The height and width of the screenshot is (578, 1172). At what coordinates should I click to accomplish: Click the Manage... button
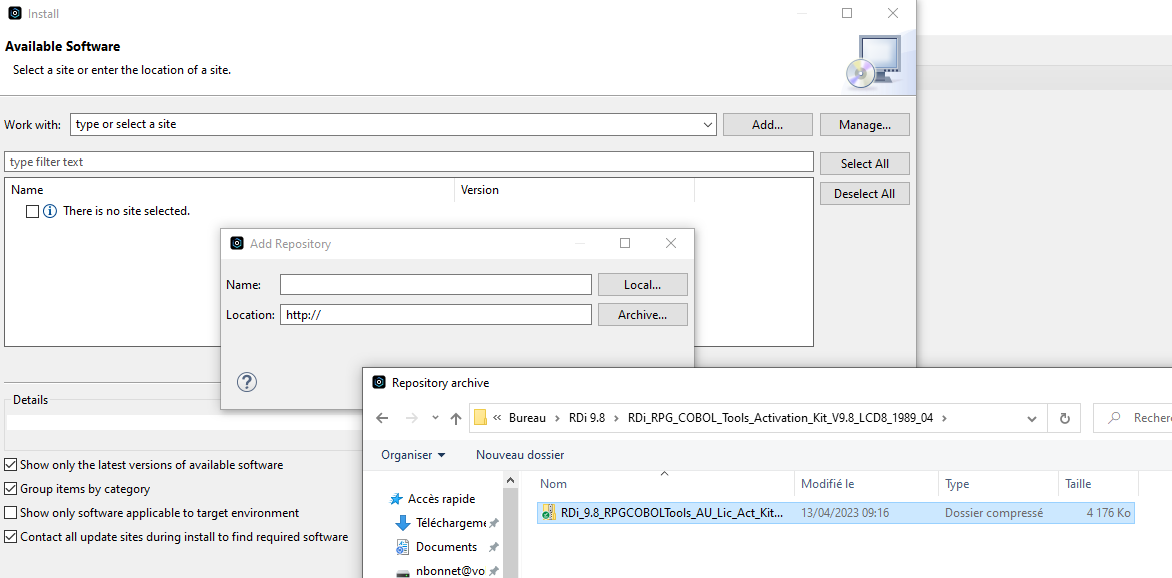pyautogui.click(x=865, y=125)
